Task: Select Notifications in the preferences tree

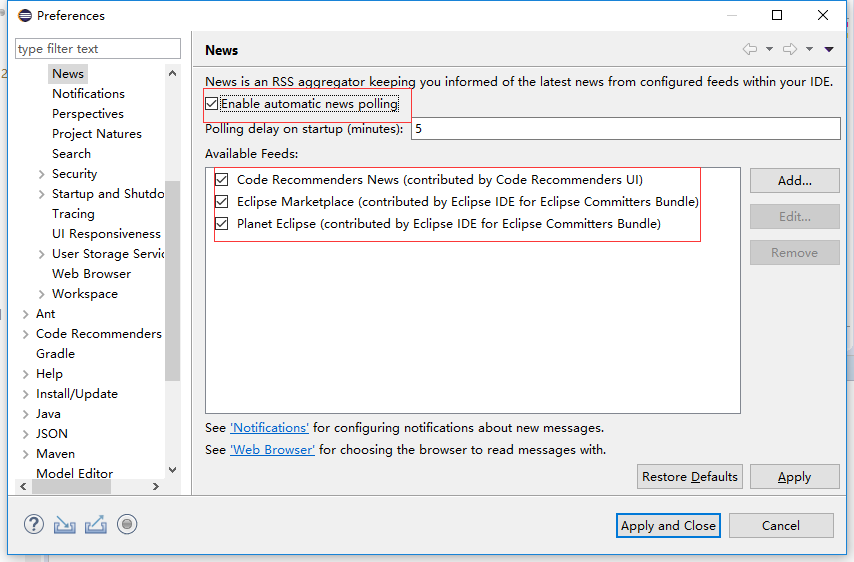Action: (88, 94)
